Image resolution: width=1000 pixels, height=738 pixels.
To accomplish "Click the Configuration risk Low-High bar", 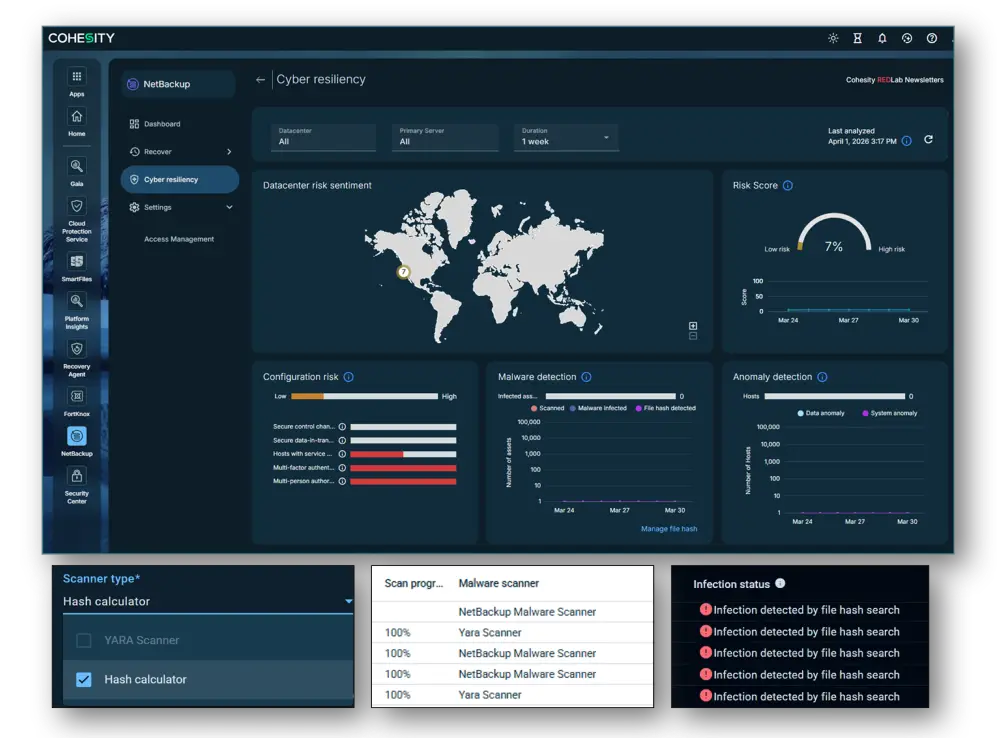I will (x=364, y=397).
